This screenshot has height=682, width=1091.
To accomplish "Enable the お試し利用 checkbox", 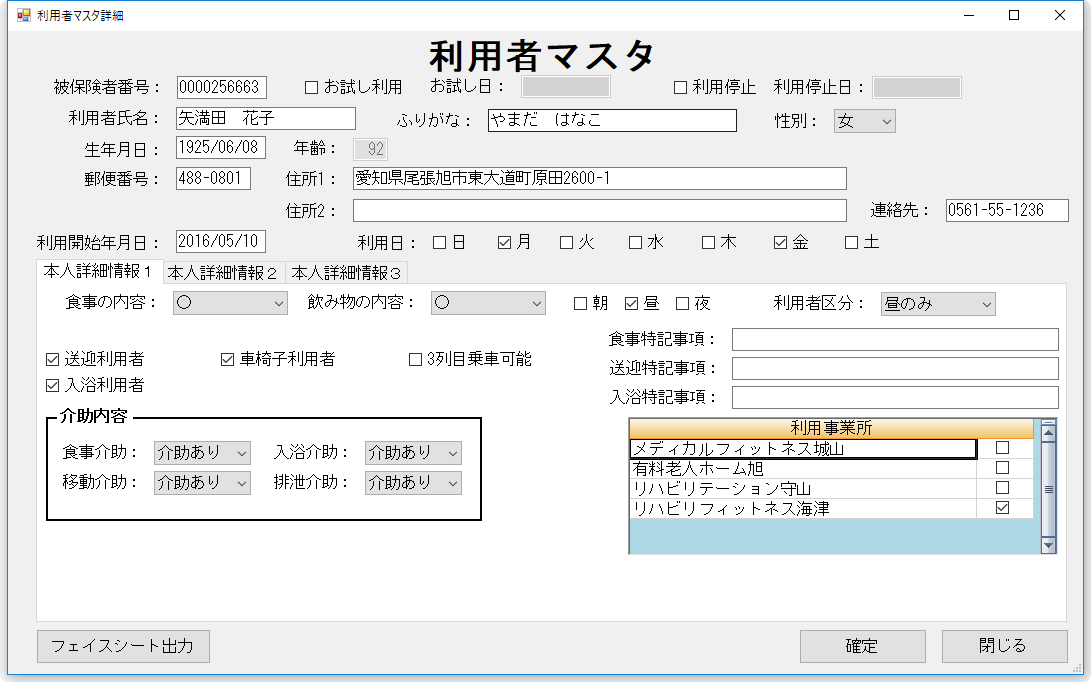I will (x=311, y=88).
